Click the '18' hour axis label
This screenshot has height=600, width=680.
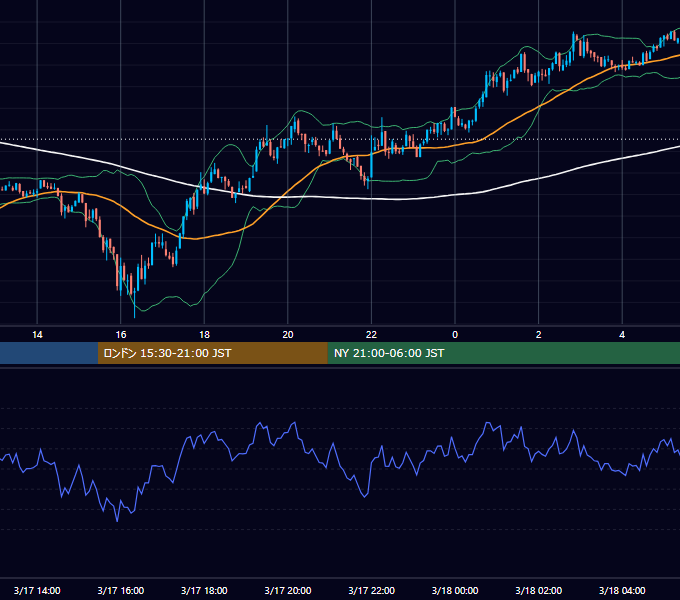tap(204, 335)
